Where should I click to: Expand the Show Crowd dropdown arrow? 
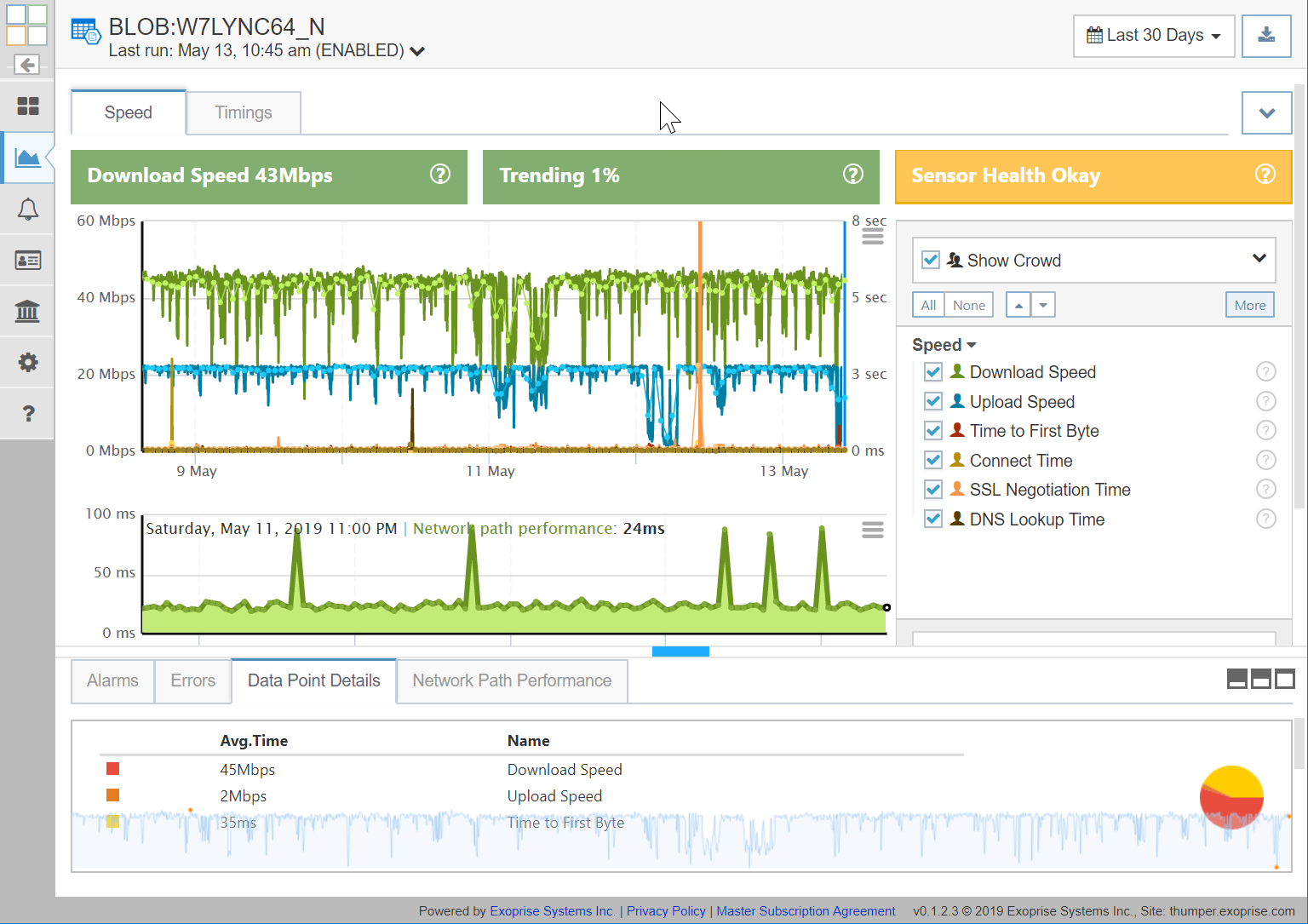pyautogui.click(x=1259, y=259)
